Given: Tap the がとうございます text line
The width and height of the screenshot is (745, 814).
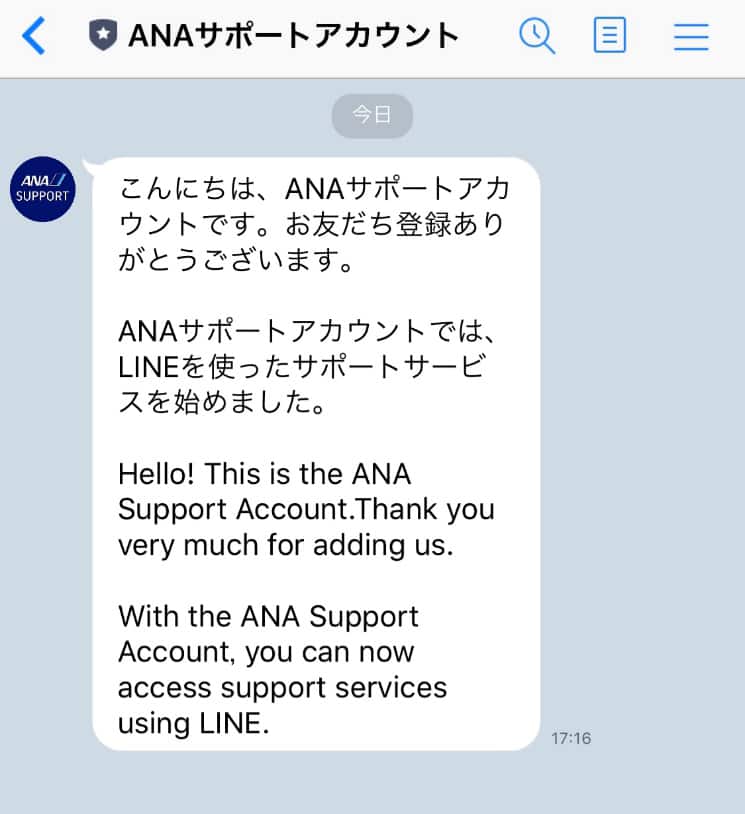Looking at the screenshot, I should click(236, 259).
